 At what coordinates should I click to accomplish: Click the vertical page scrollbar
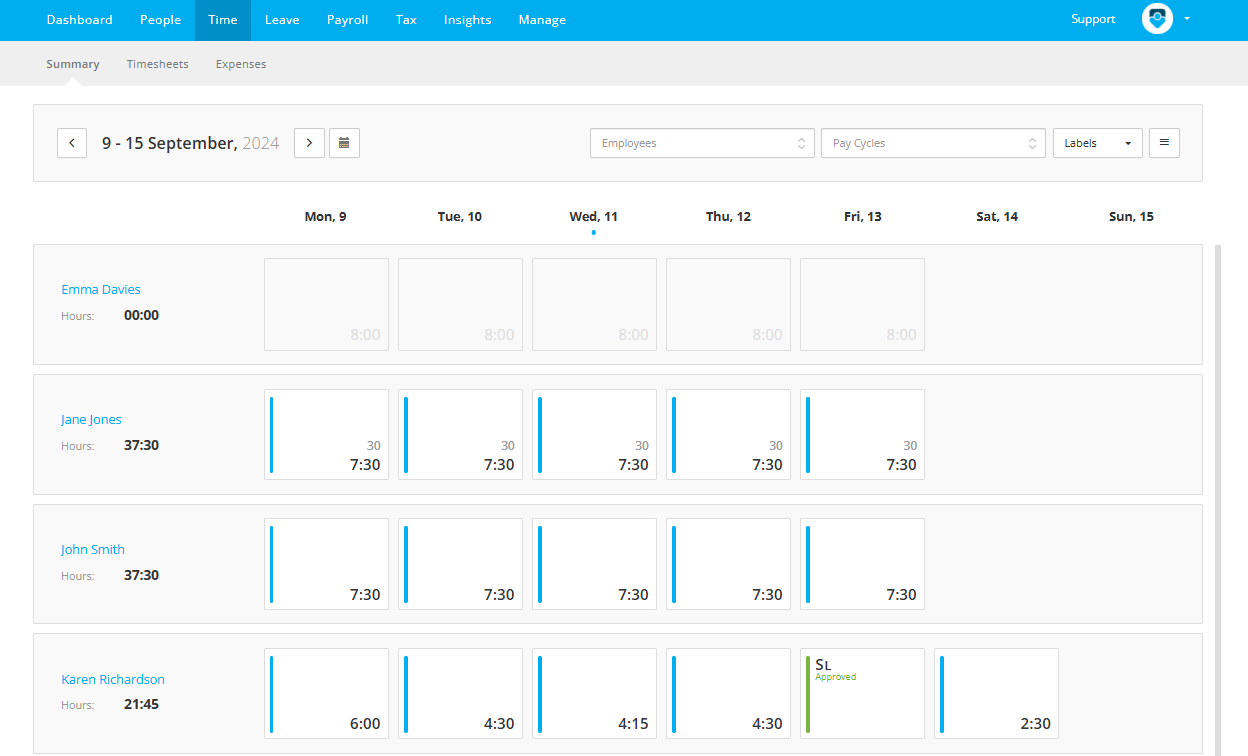[x=1217, y=500]
